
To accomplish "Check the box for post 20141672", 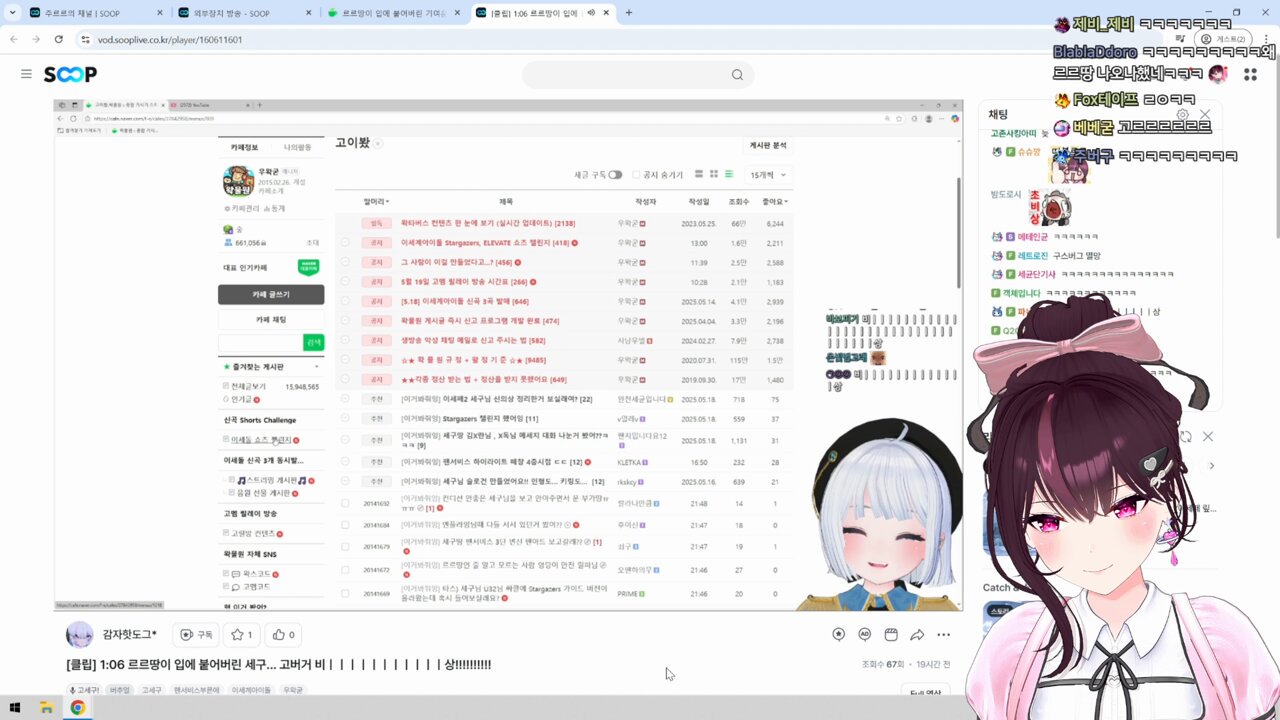I will pos(345,570).
